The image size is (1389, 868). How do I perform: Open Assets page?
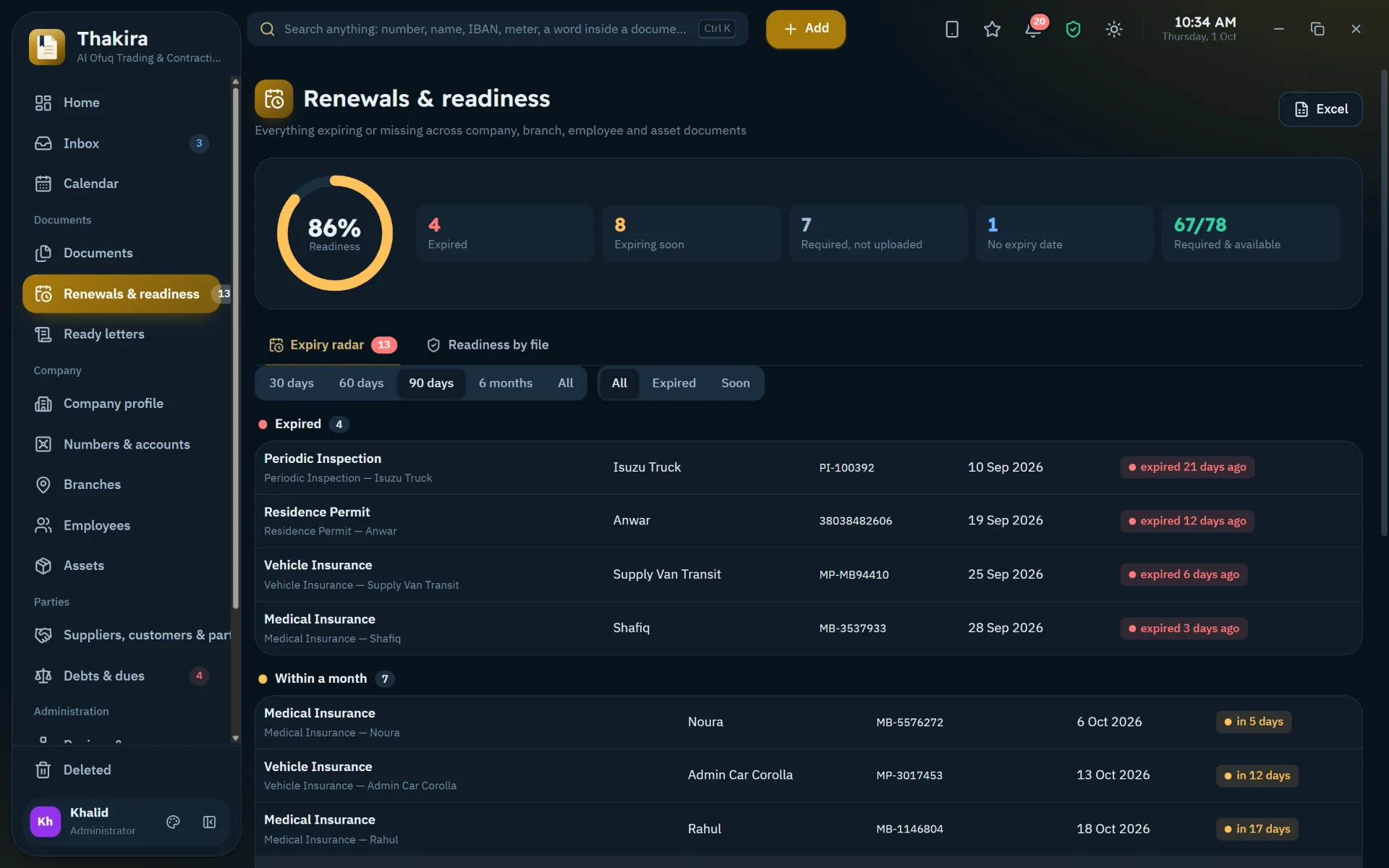(x=122, y=566)
